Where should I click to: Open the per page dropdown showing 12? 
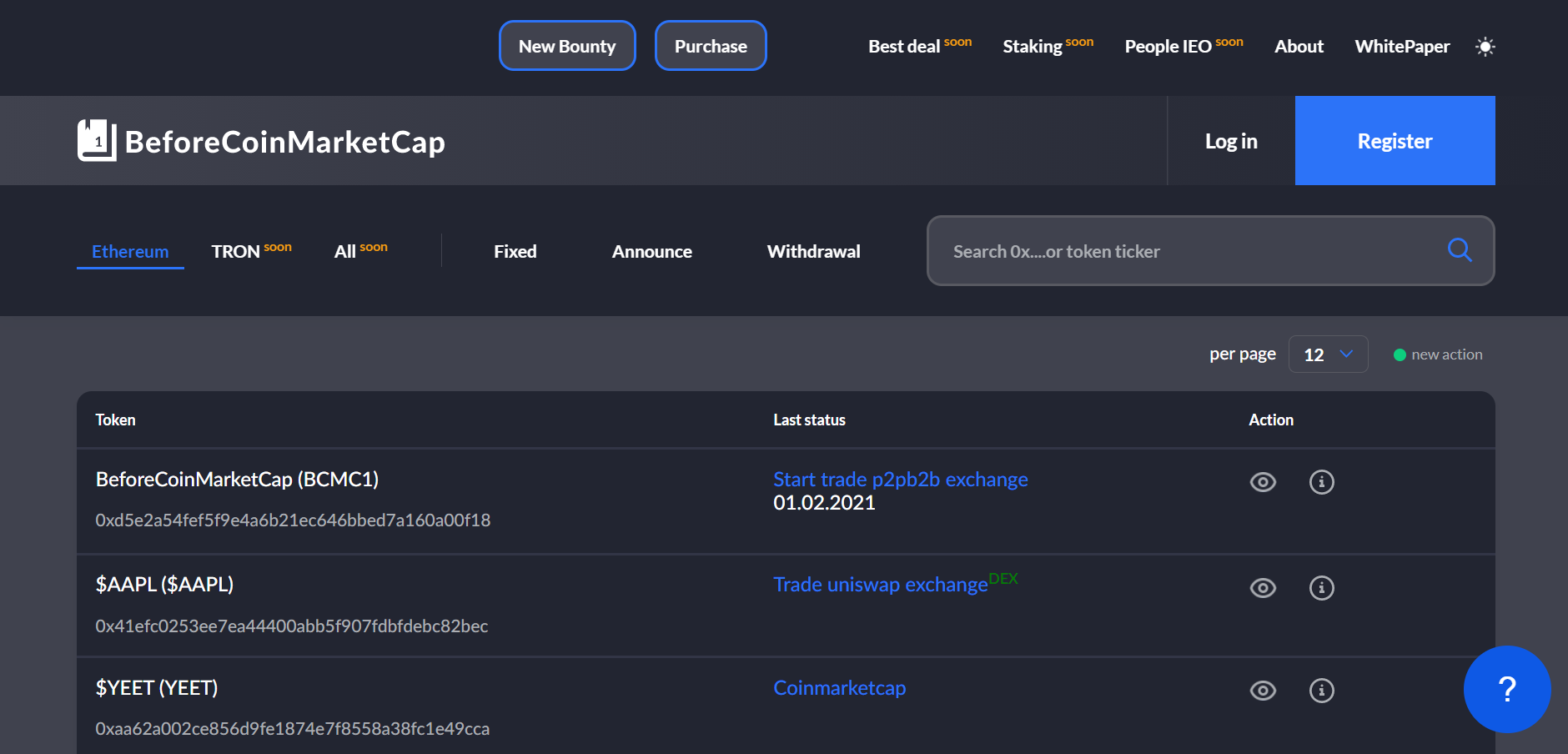1328,354
